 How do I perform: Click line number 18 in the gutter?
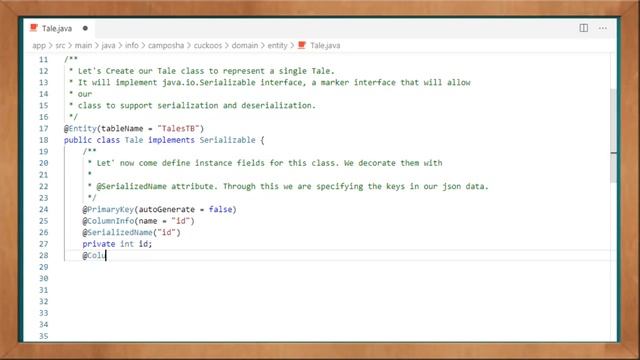(44, 140)
